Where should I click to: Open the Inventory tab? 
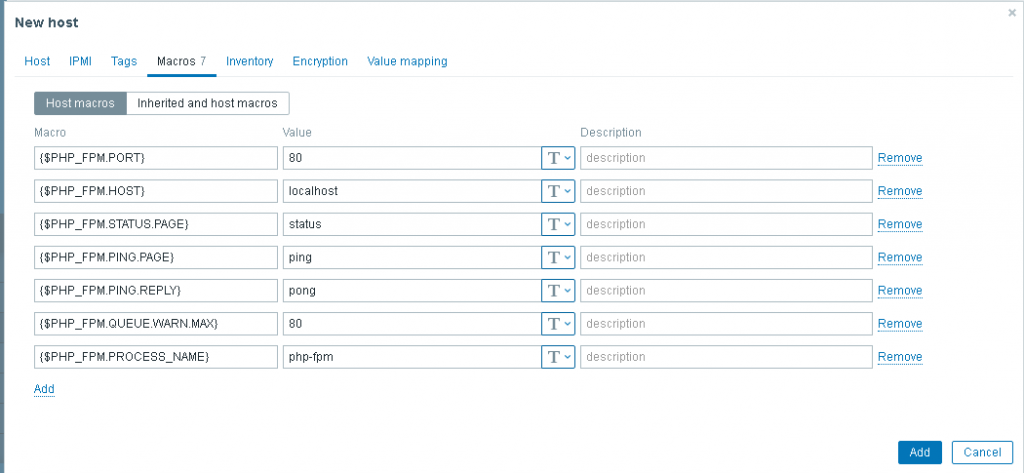249,61
